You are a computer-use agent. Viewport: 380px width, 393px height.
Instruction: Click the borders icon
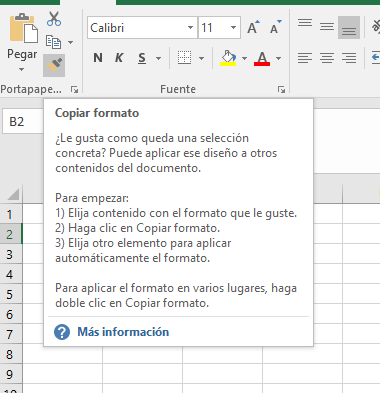tap(184, 58)
